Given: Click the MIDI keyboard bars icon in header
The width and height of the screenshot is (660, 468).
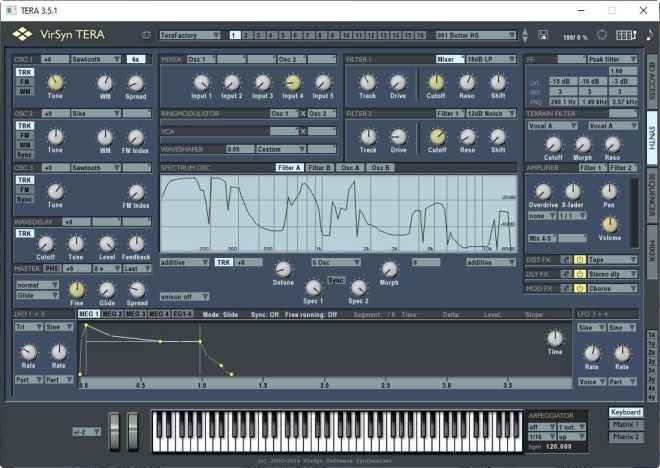Looking at the screenshot, I should pyautogui.click(x=626, y=35).
